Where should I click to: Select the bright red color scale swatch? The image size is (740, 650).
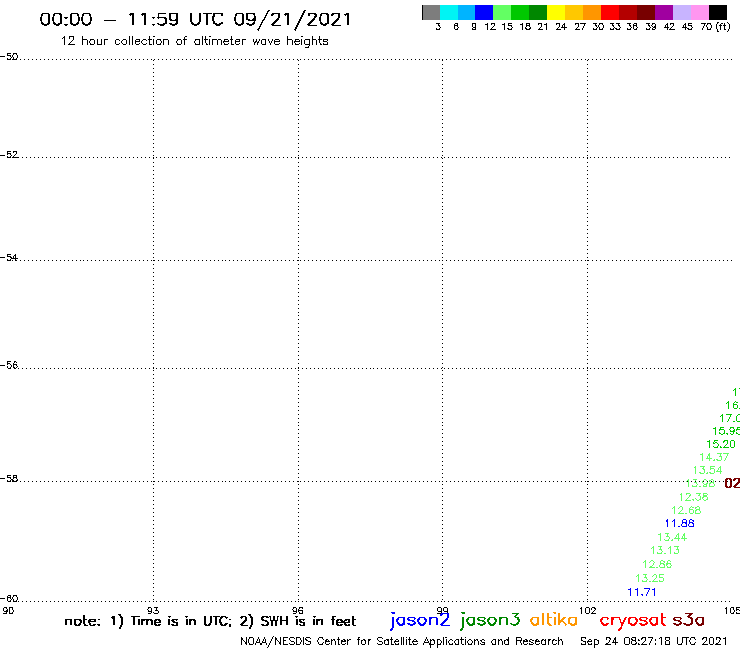click(x=610, y=12)
